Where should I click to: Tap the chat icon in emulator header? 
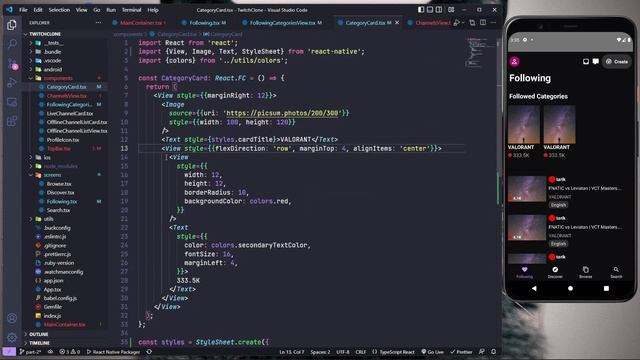click(596, 62)
